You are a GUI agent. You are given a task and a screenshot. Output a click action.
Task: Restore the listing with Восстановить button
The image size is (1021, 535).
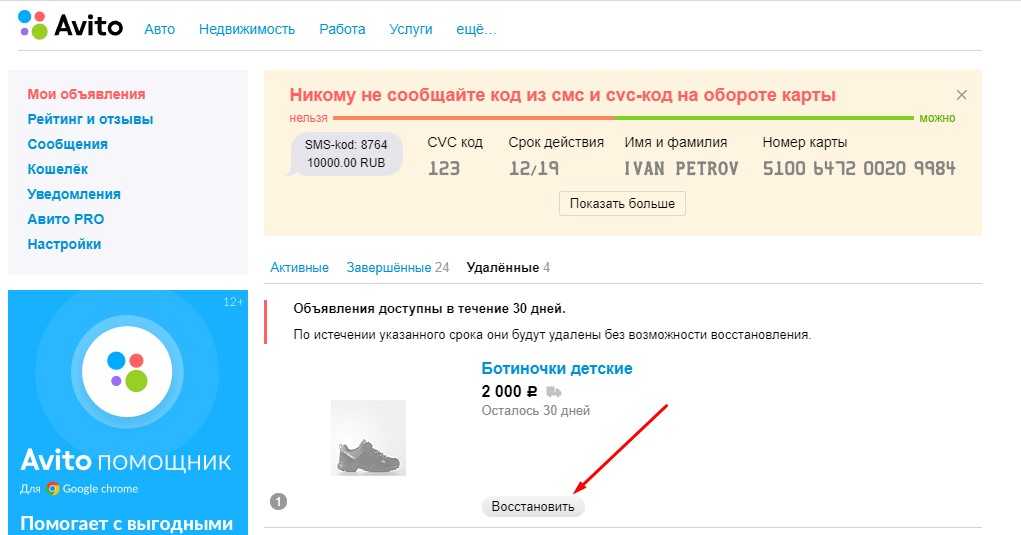[533, 507]
